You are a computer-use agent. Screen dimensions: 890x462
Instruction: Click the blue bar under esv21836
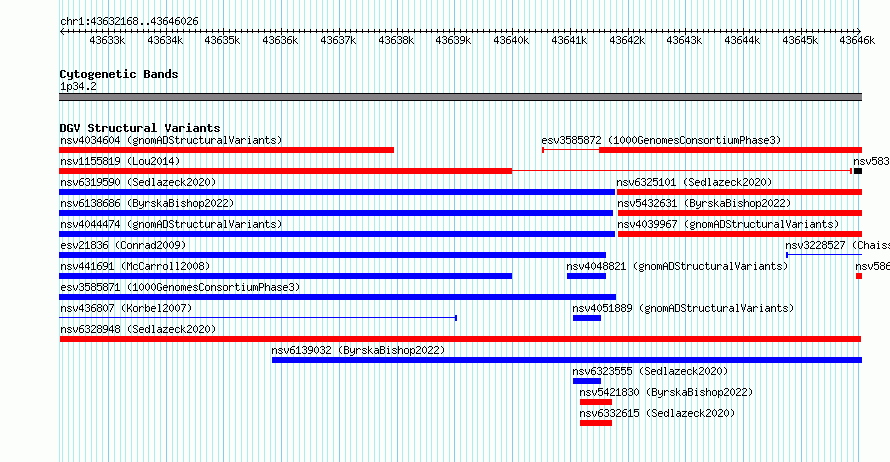pos(333,255)
